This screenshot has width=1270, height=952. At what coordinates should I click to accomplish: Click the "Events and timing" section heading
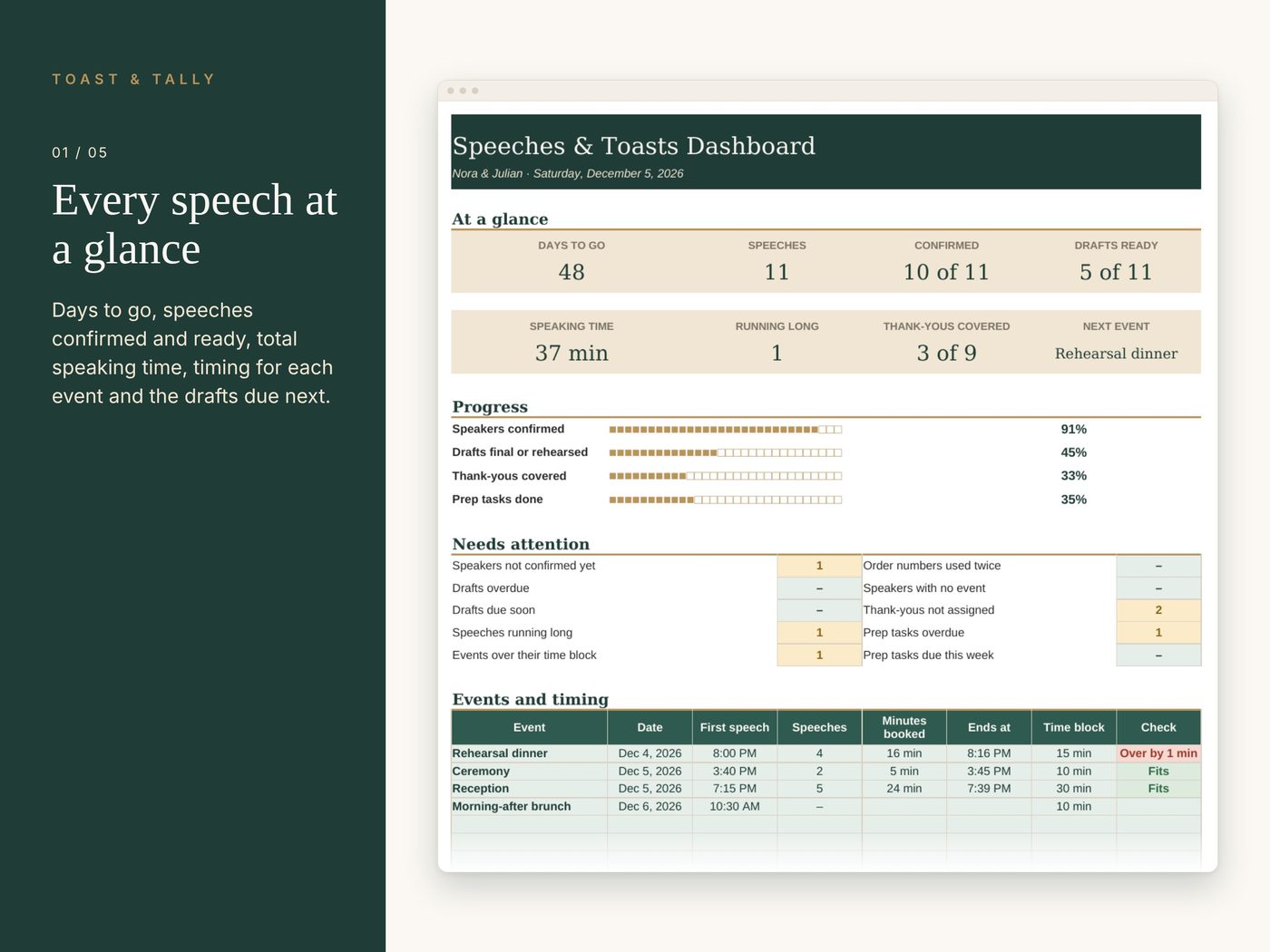[531, 699]
